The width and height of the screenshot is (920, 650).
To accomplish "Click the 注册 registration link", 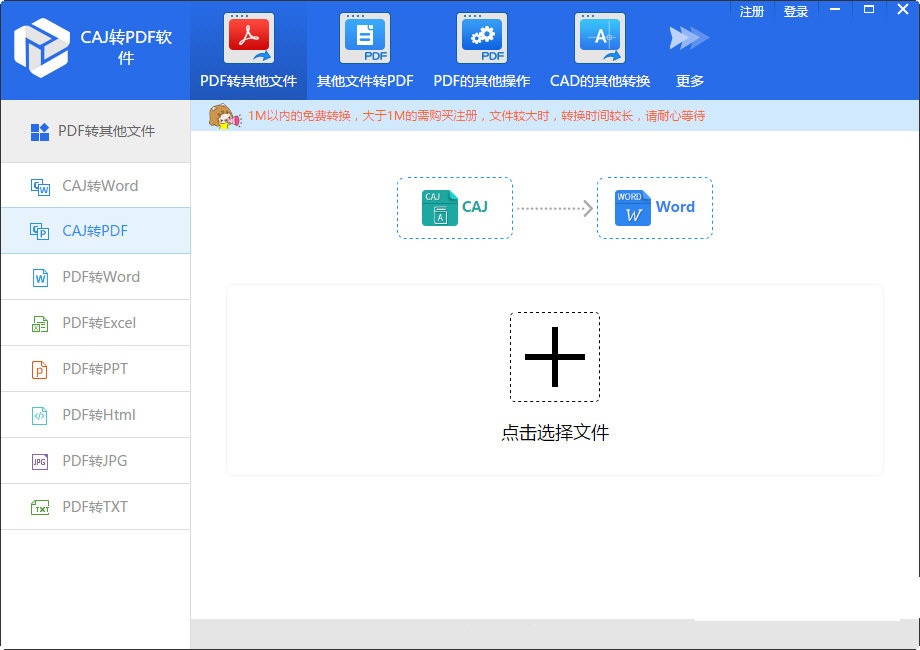I will pyautogui.click(x=751, y=11).
